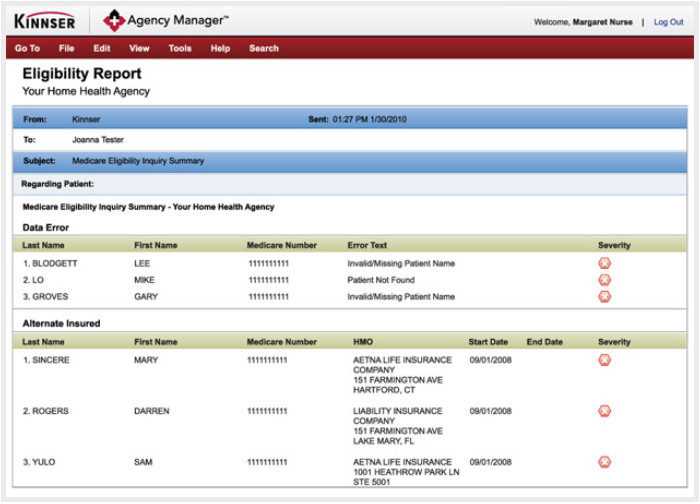Click the Regarding Patient label
Viewport: 700px width, 504px height.
pos(58,184)
